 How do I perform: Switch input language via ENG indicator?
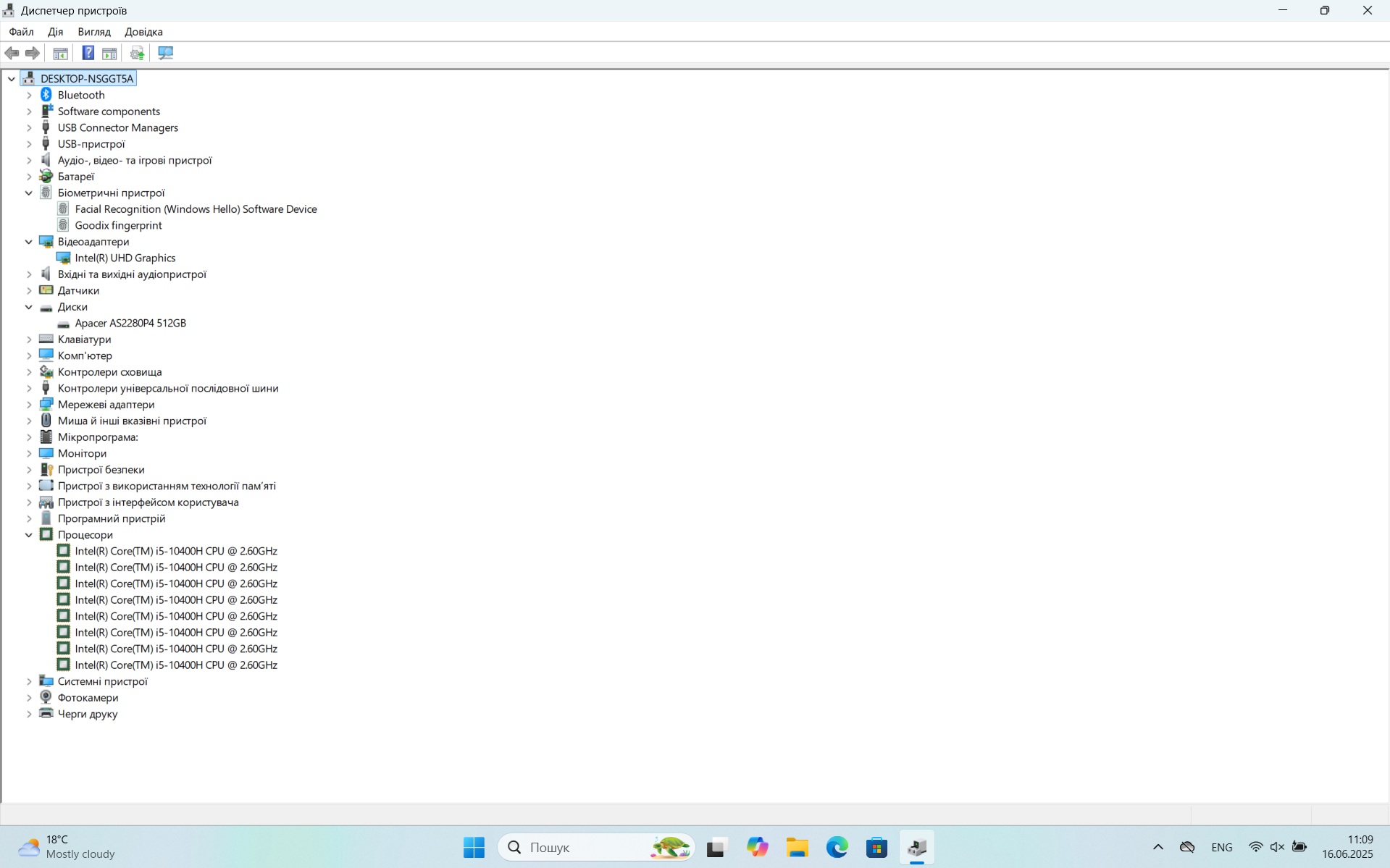point(1221,847)
